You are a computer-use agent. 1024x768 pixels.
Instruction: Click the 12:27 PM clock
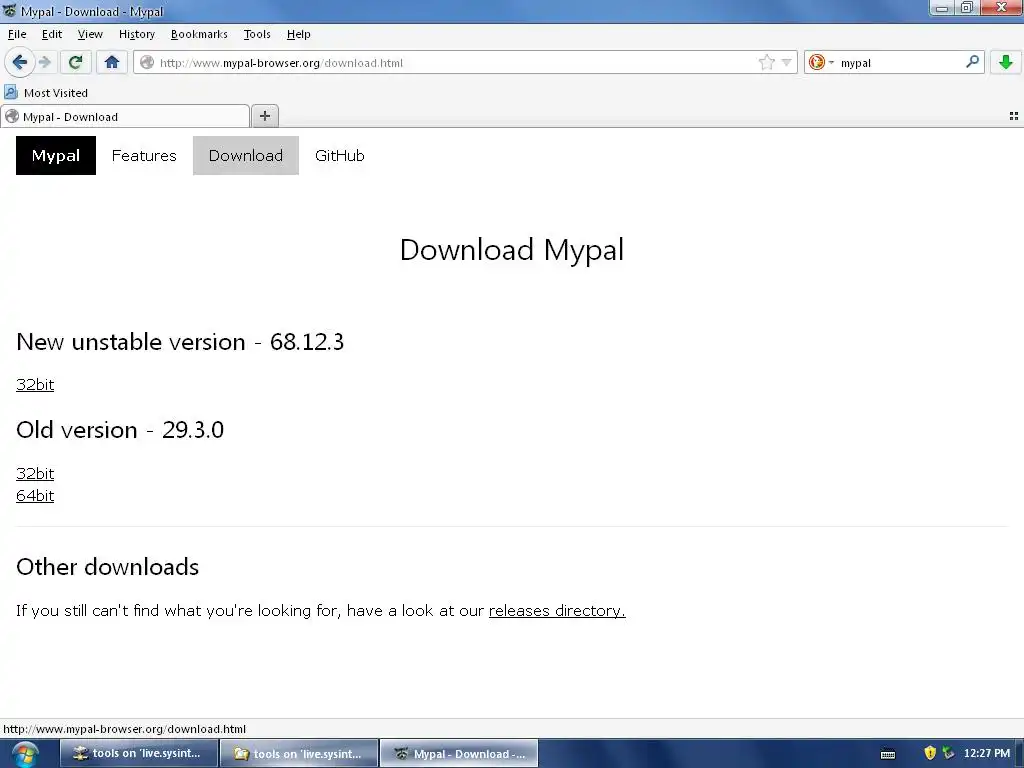coord(987,754)
